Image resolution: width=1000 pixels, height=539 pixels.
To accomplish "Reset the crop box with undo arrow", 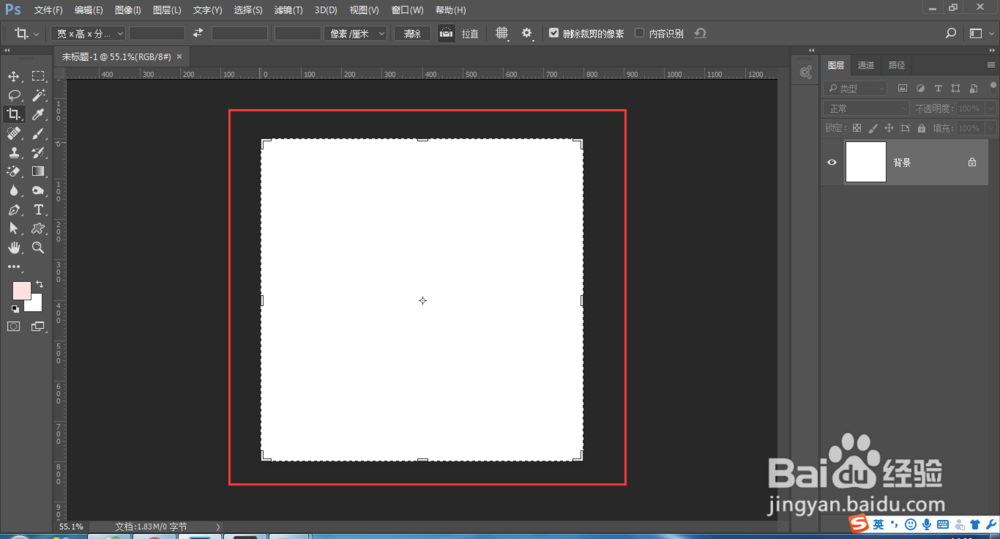I will tap(700, 33).
